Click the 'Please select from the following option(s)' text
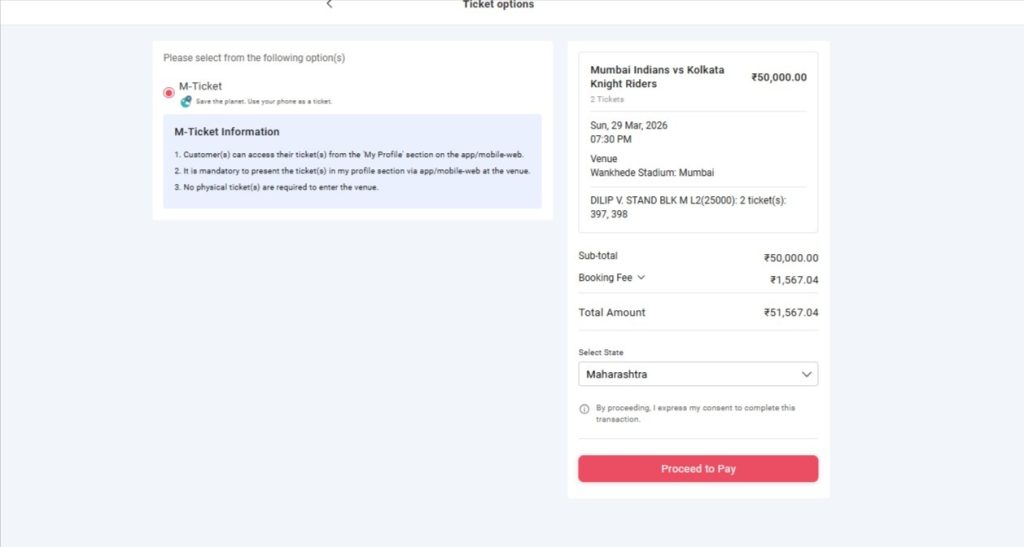Screen dimensions: 1024x547 point(254,58)
